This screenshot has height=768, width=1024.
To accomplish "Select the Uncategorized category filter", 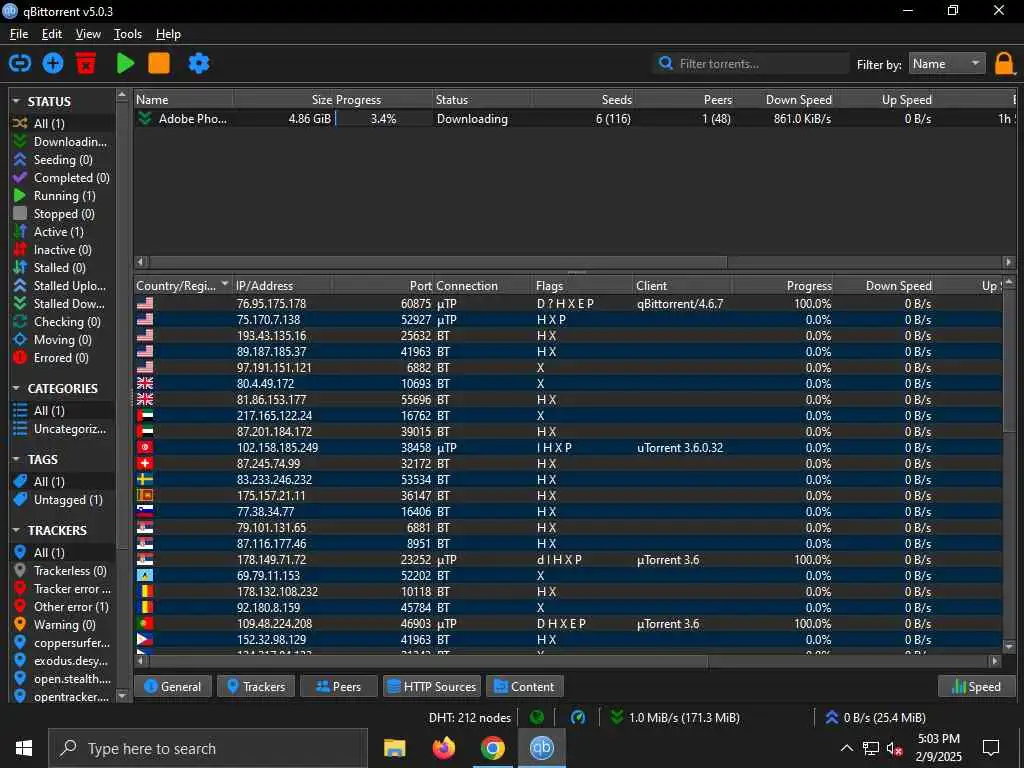I will click(x=63, y=428).
